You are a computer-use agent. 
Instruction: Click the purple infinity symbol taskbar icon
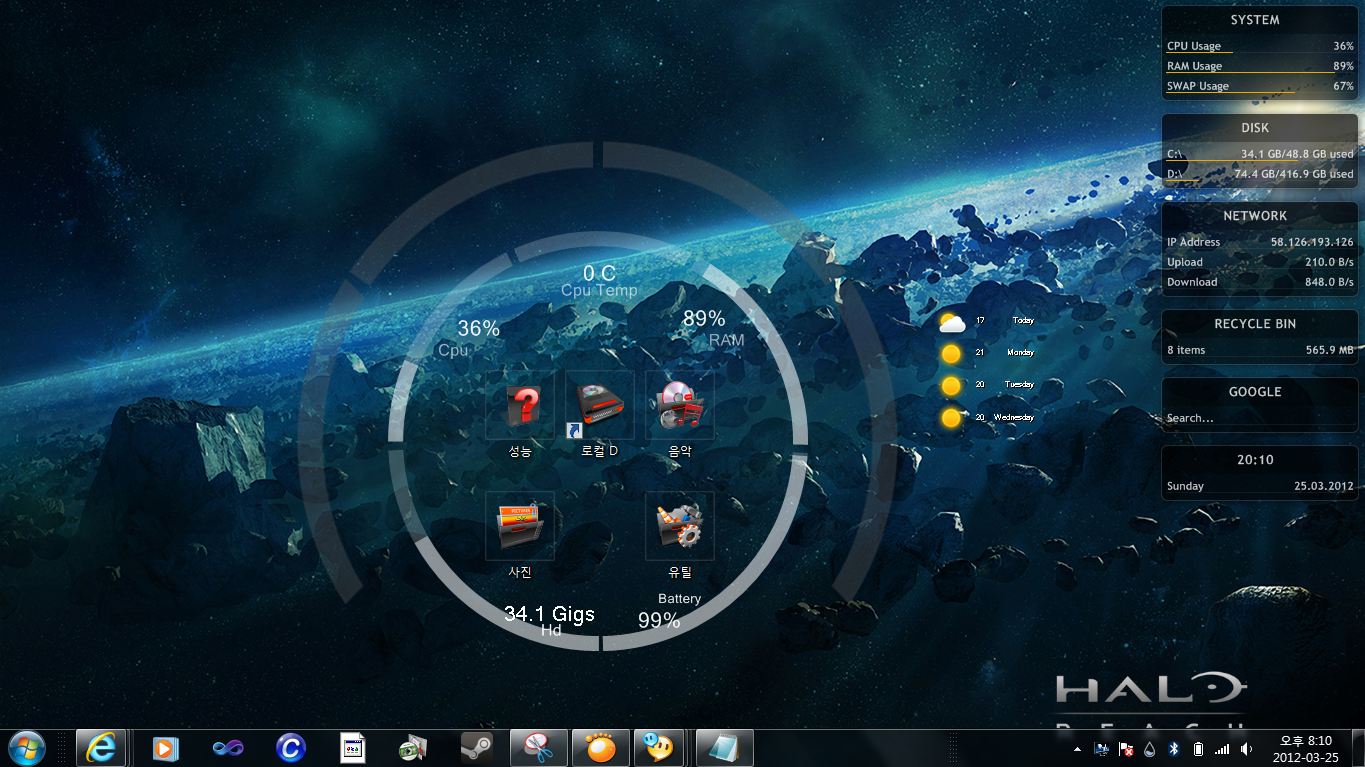[x=228, y=748]
